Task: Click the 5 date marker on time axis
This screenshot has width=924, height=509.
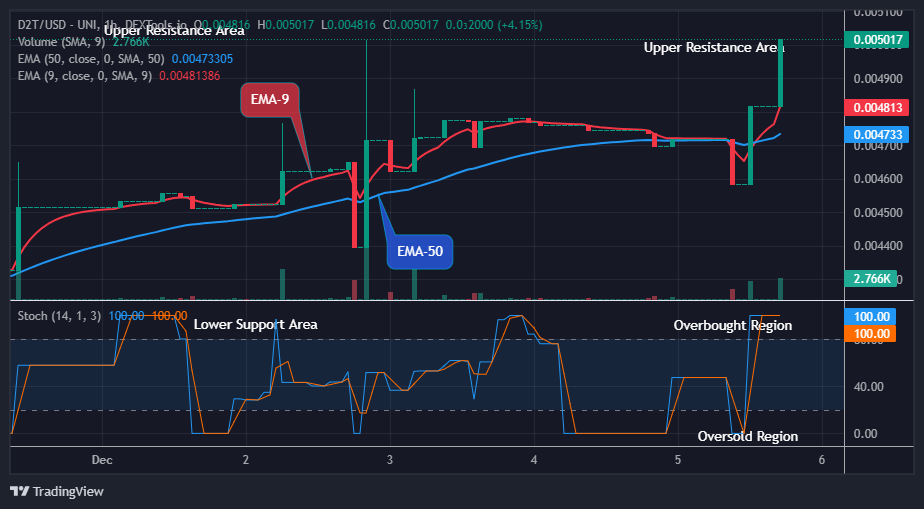Action: click(678, 459)
